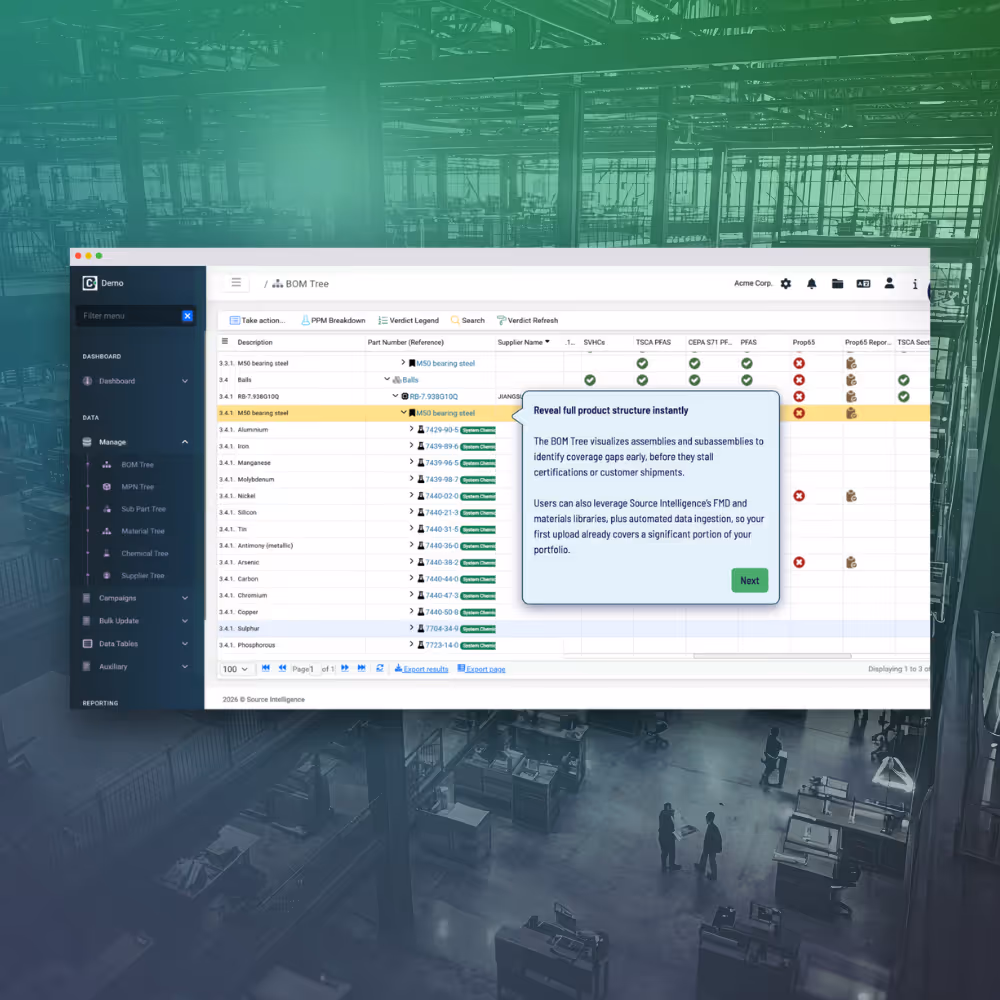Screen dimensions: 1000x1000
Task: Run Verdict Refresh from the toolbar
Action: (x=527, y=320)
